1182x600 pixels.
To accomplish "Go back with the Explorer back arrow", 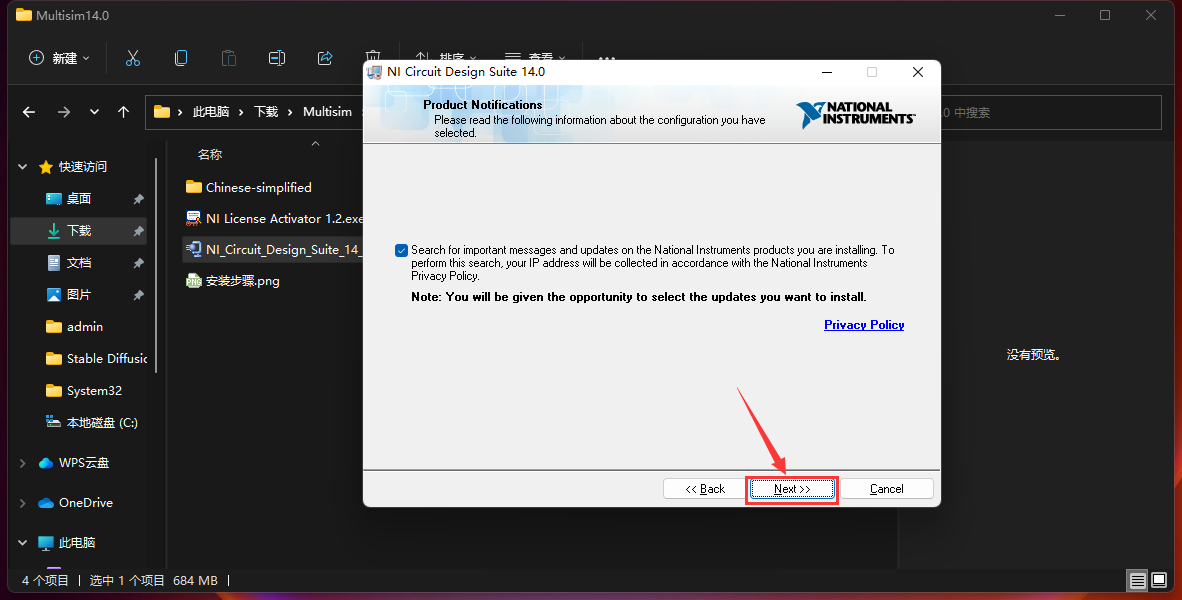I will (x=29, y=112).
